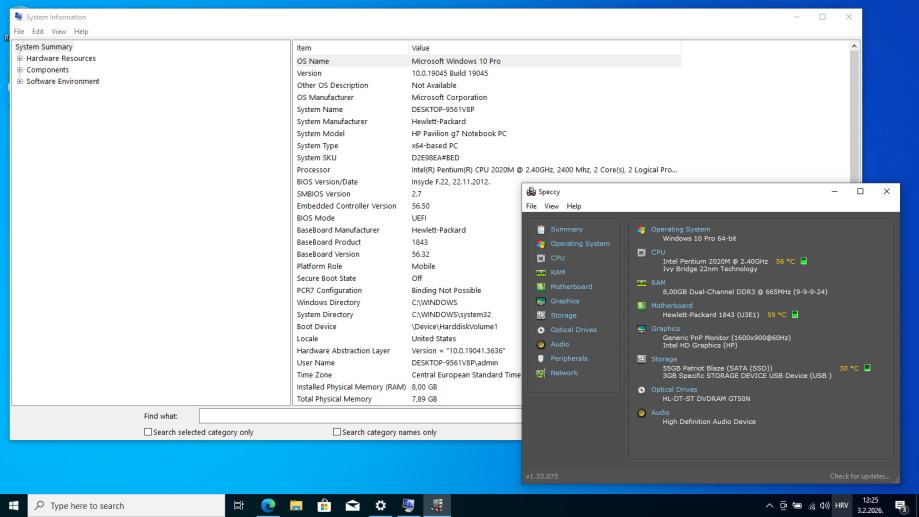Screen dimensions: 919x517
Task: Open Task View on taskbar
Action: pos(239,505)
